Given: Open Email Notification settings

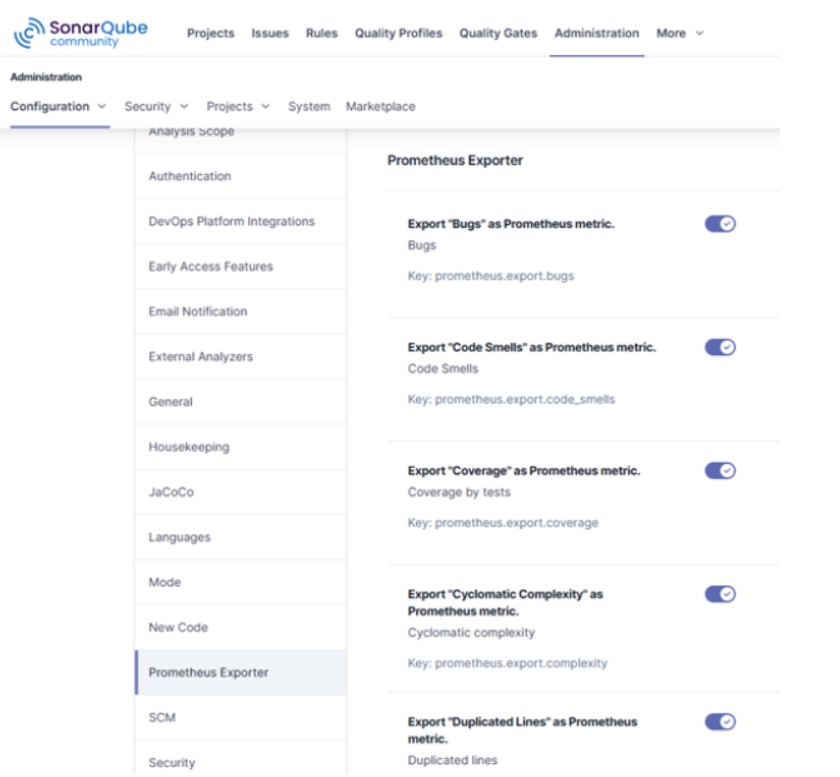Looking at the screenshot, I should 198,311.
